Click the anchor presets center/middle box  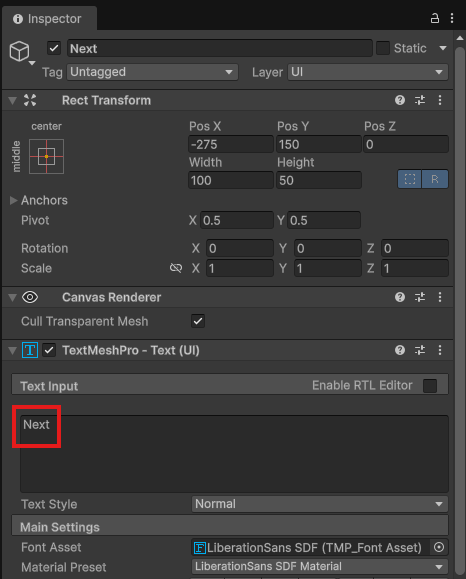47,157
